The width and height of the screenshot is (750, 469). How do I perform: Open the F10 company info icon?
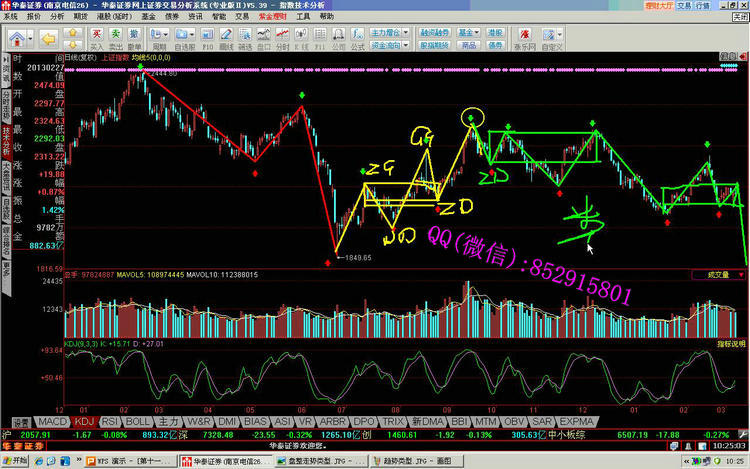pyautogui.click(x=208, y=39)
